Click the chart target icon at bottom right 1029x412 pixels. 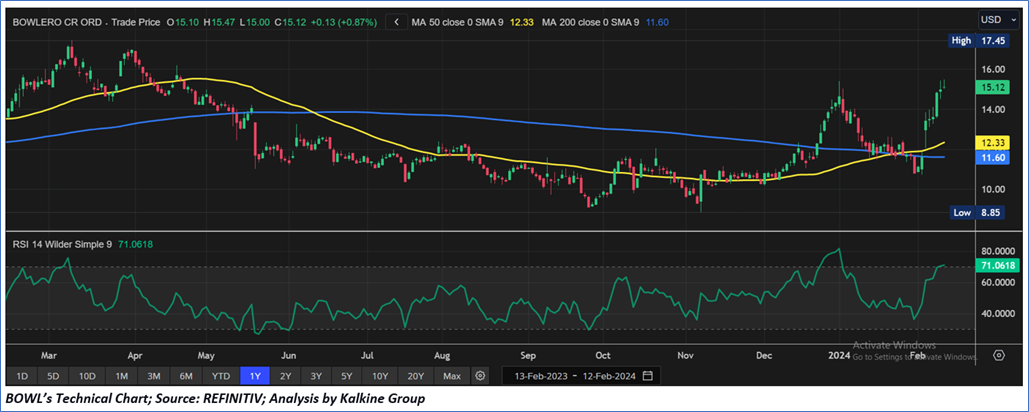(x=998, y=354)
